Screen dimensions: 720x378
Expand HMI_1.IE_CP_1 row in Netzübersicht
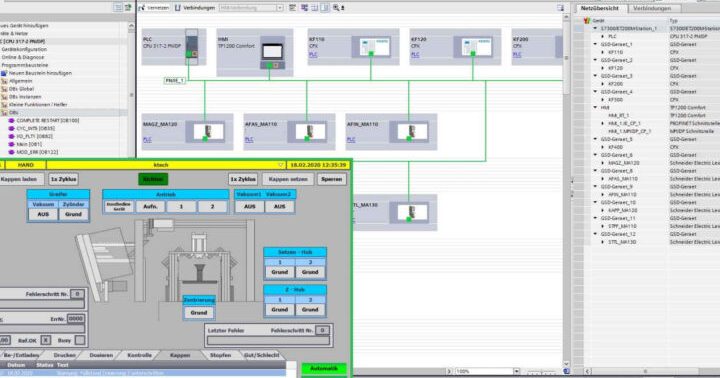[x=603, y=124]
